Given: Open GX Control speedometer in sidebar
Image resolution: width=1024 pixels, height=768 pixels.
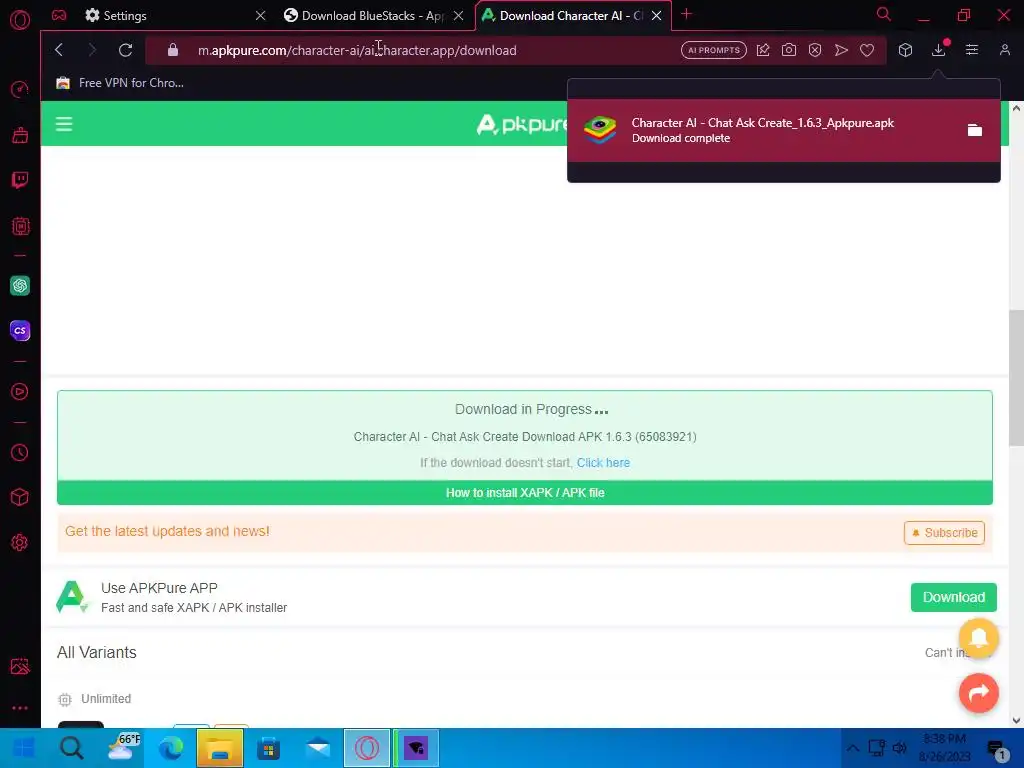Looking at the screenshot, I should point(20,89).
